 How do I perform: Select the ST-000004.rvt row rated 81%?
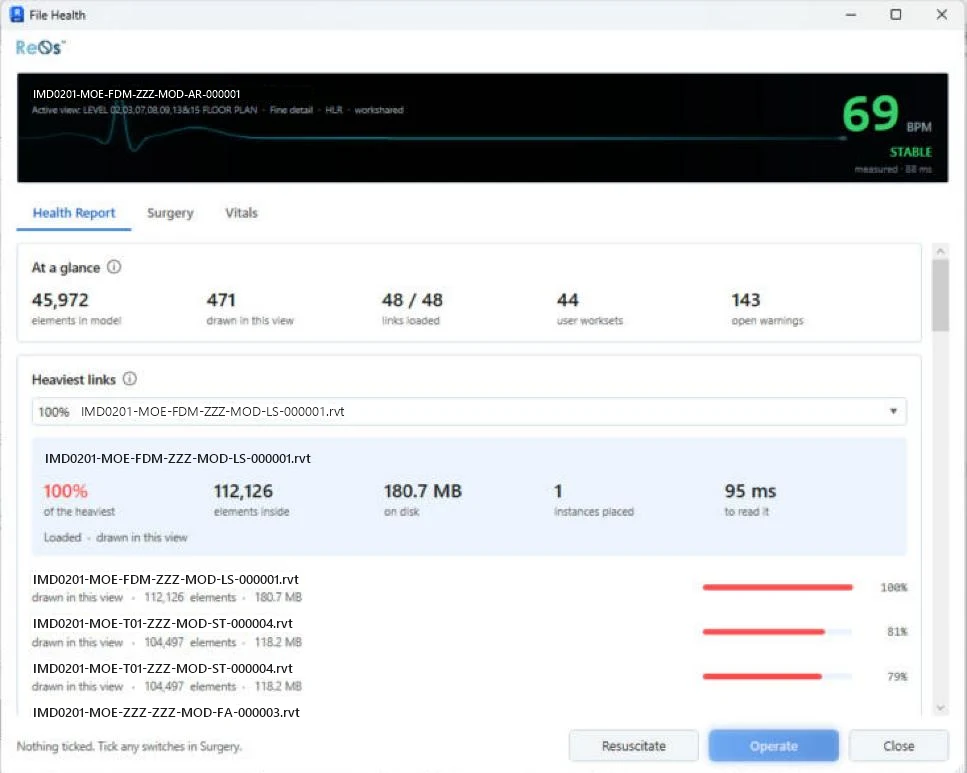click(469, 632)
